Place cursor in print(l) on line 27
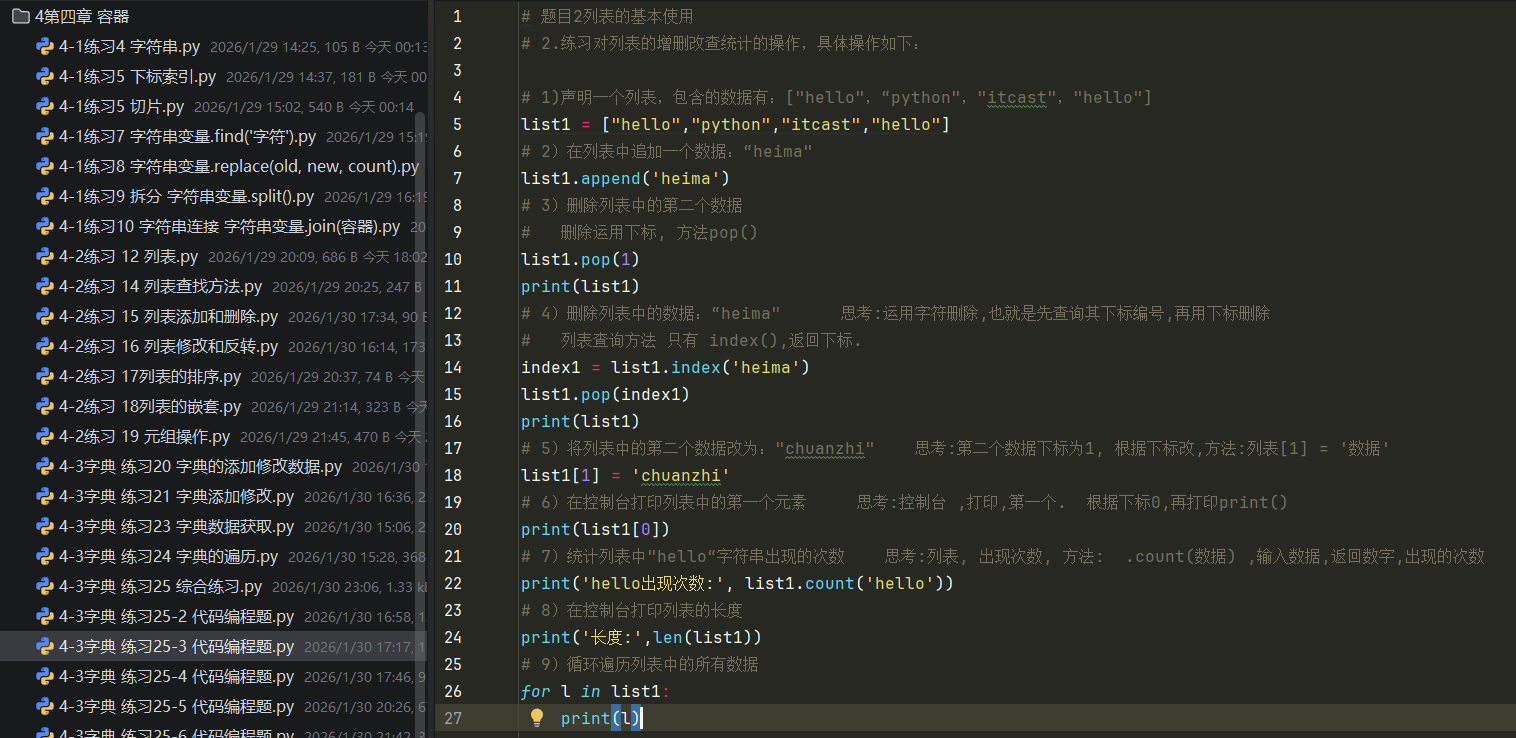Image resolution: width=1516 pixels, height=738 pixels. point(600,718)
